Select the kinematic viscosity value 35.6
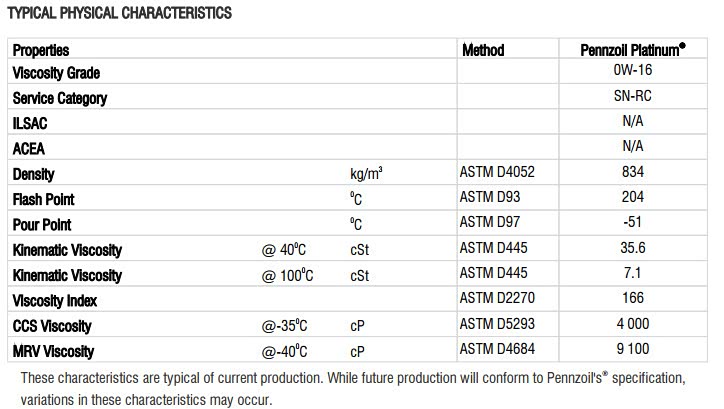Viewport: 724px width, 409px height. click(632, 249)
